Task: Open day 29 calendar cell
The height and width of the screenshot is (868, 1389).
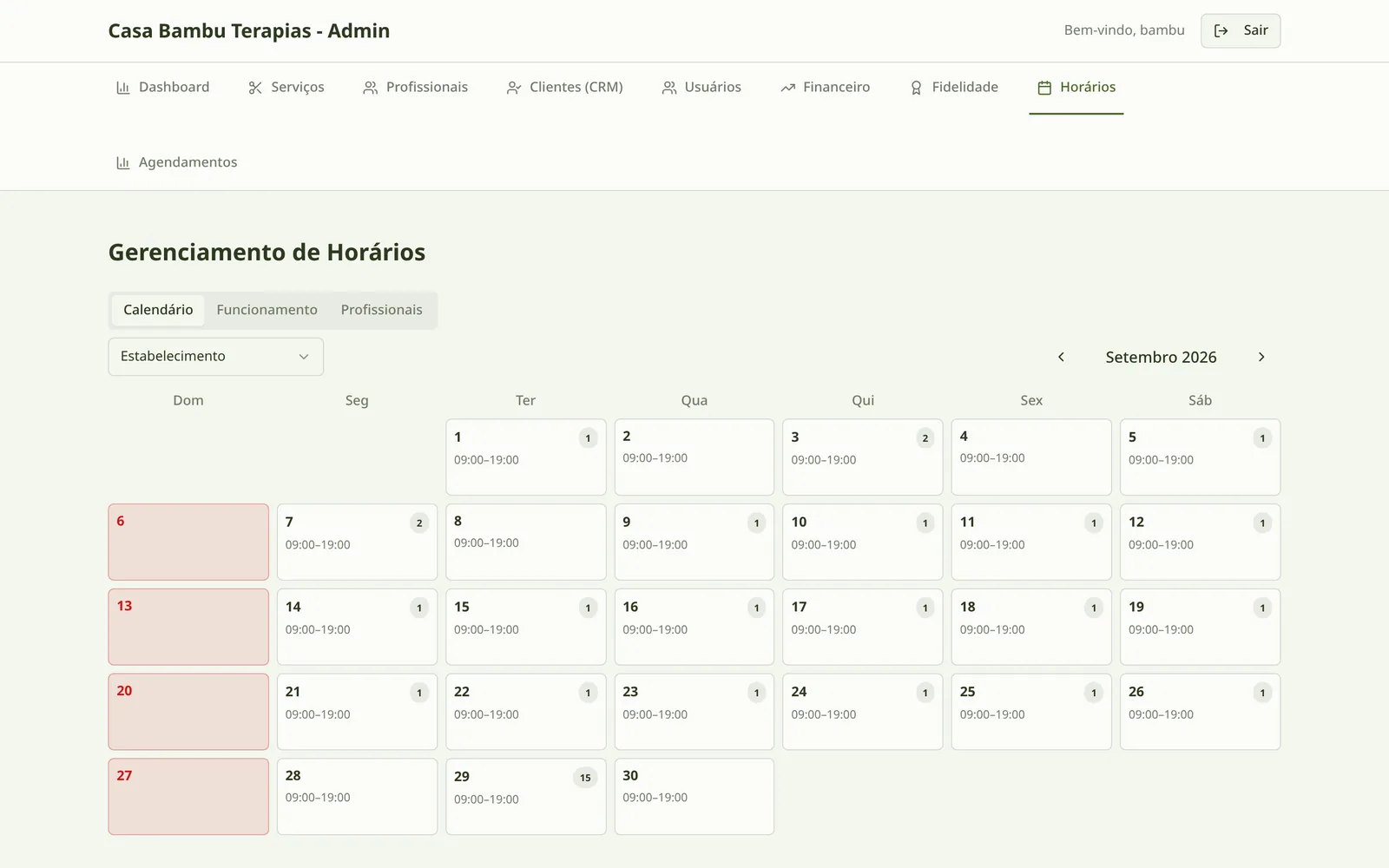Action: [526, 797]
